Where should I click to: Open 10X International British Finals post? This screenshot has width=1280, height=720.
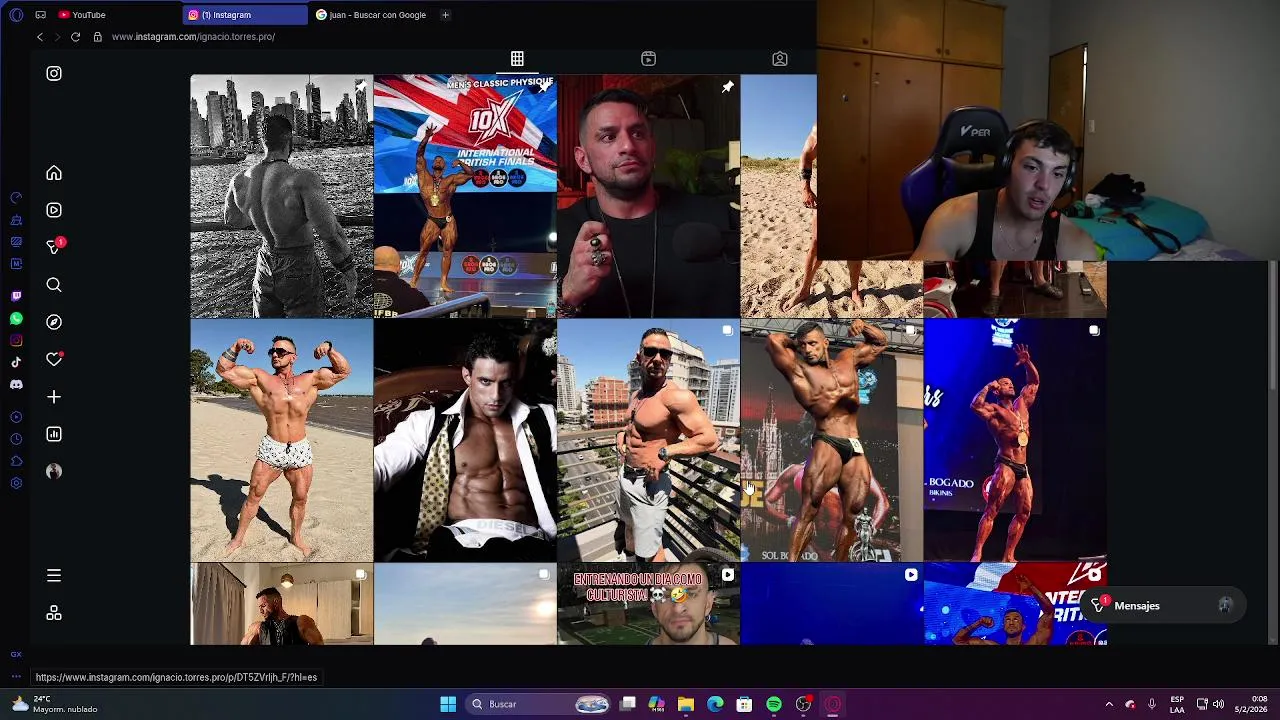point(465,196)
